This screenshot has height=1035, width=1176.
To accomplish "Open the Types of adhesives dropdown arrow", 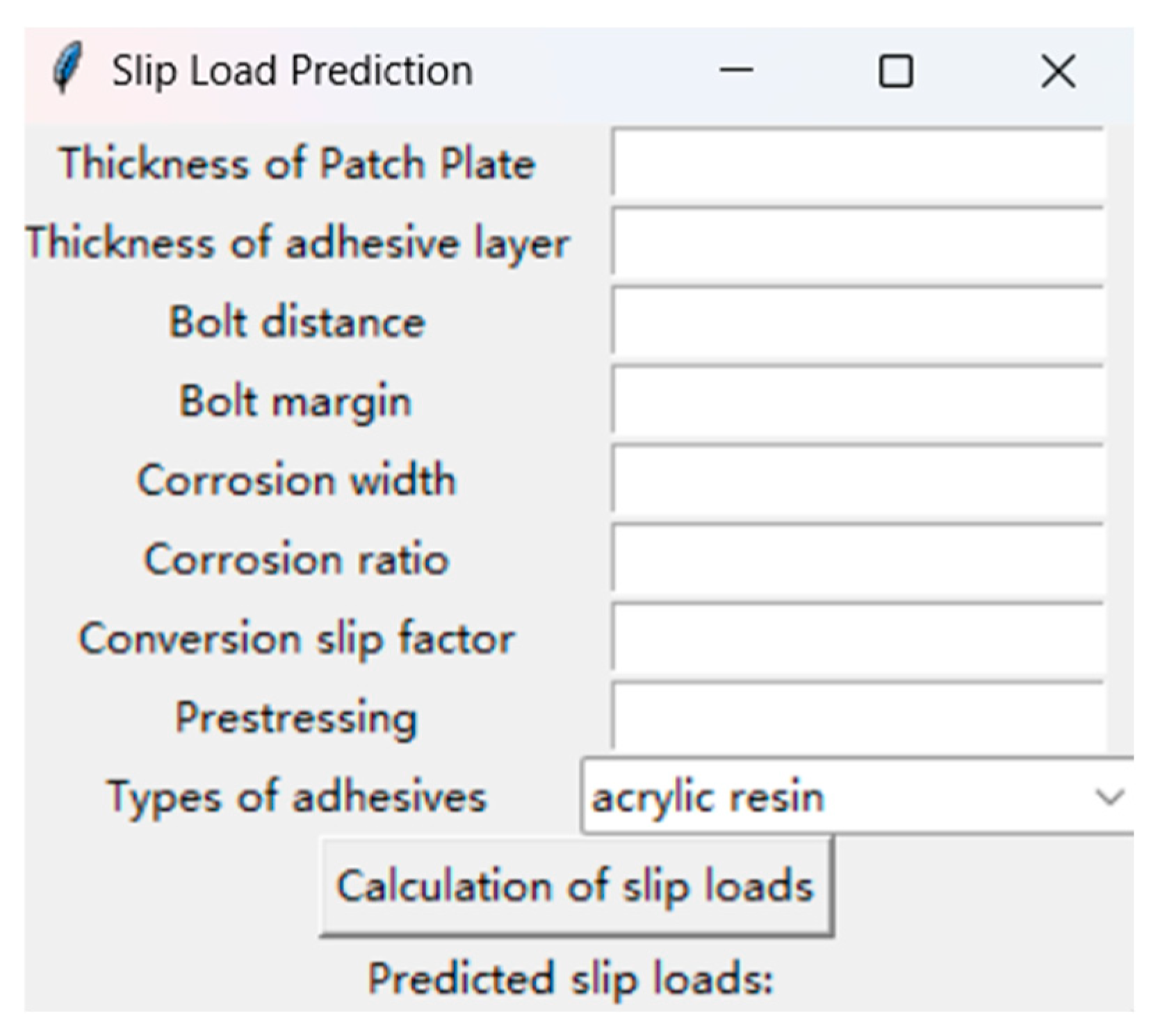I will [x=1109, y=797].
